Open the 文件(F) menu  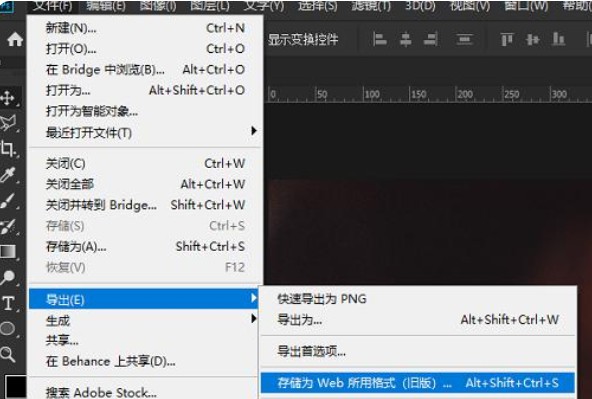[x=53, y=6]
